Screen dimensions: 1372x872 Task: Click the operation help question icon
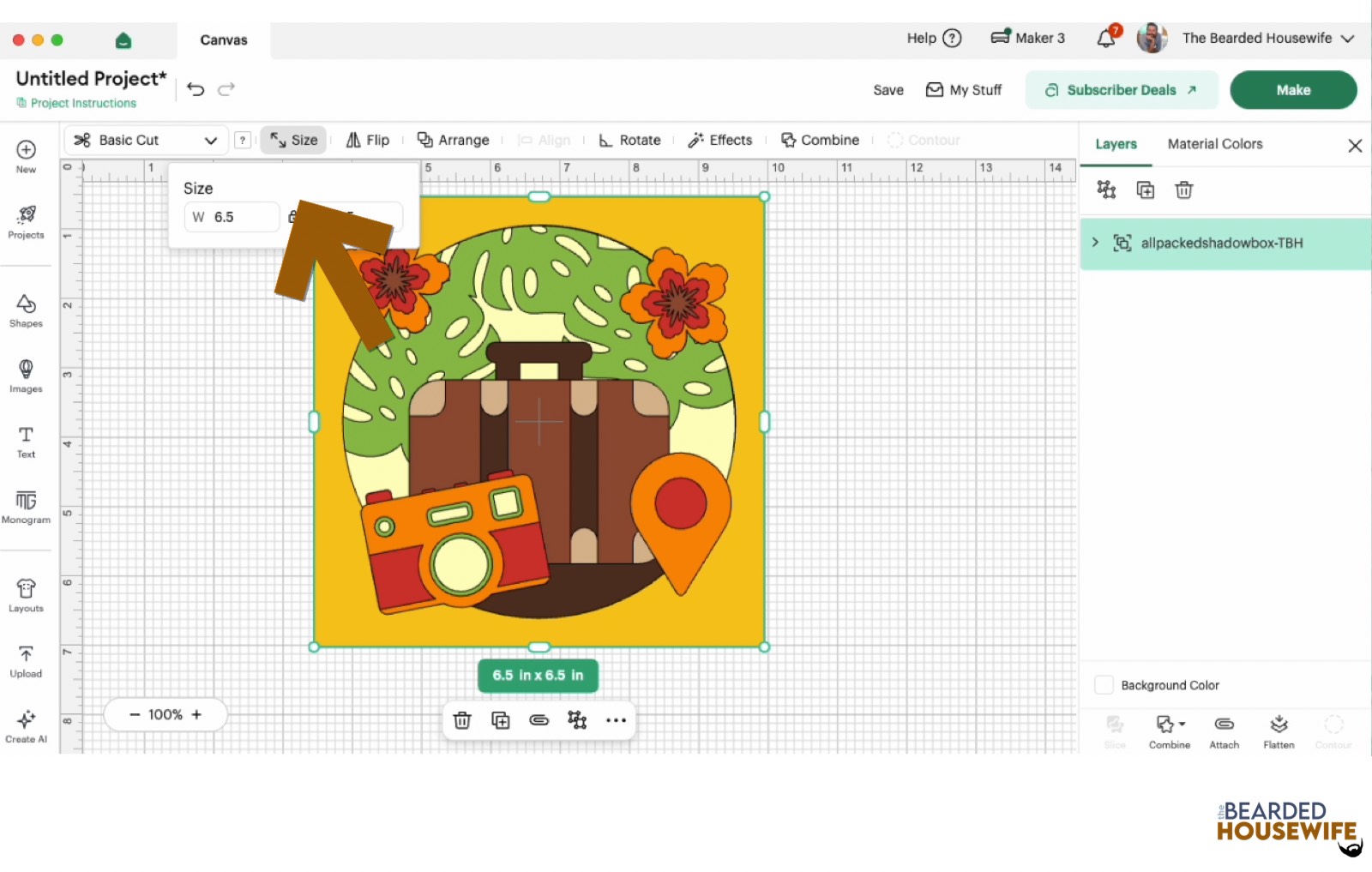244,140
